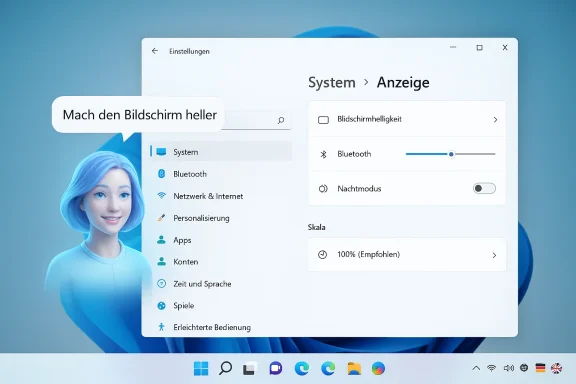Click the icon beside Apps entry
This screenshot has width=576, height=384.
(161, 240)
